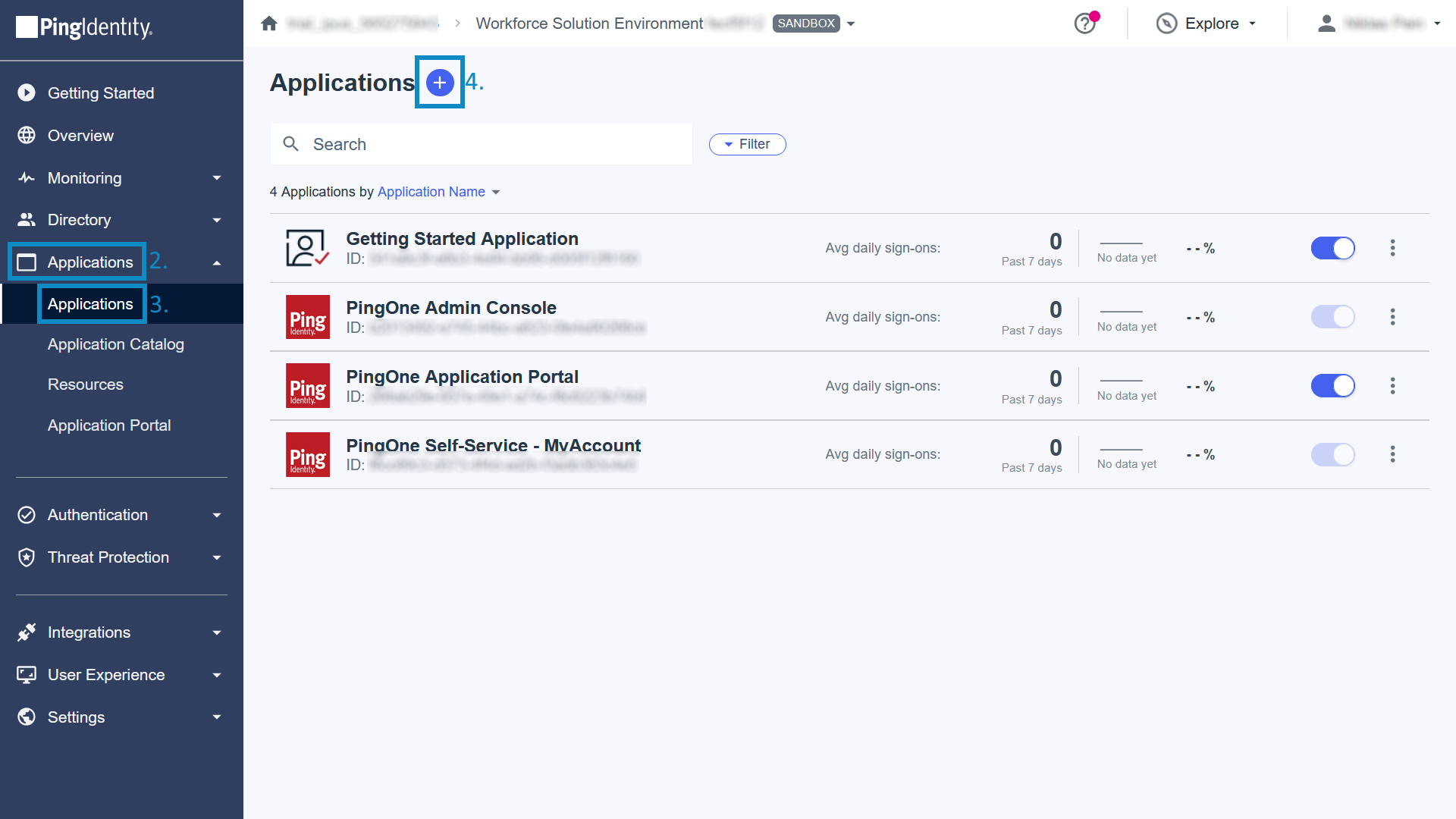Screen dimensions: 1456x819
Task: Click the PingOne Self-Service MyAccount Ping logo
Action: click(307, 454)
